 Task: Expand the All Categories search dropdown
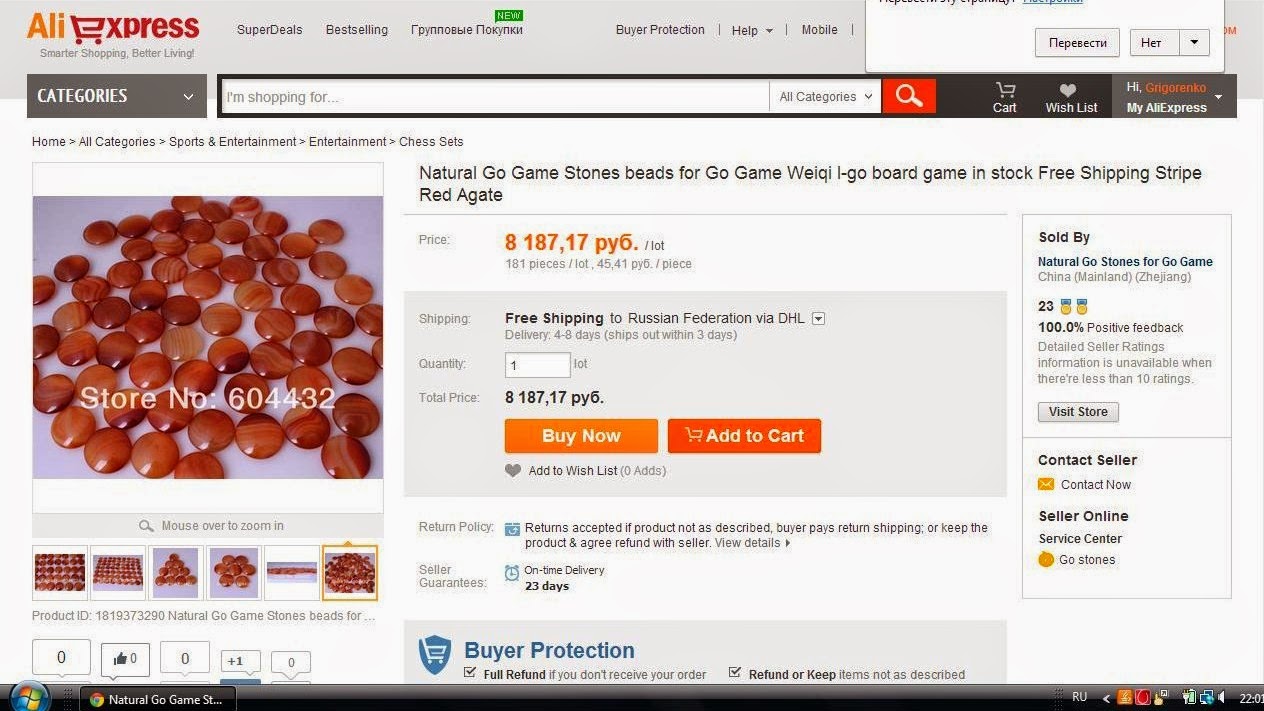825,96
